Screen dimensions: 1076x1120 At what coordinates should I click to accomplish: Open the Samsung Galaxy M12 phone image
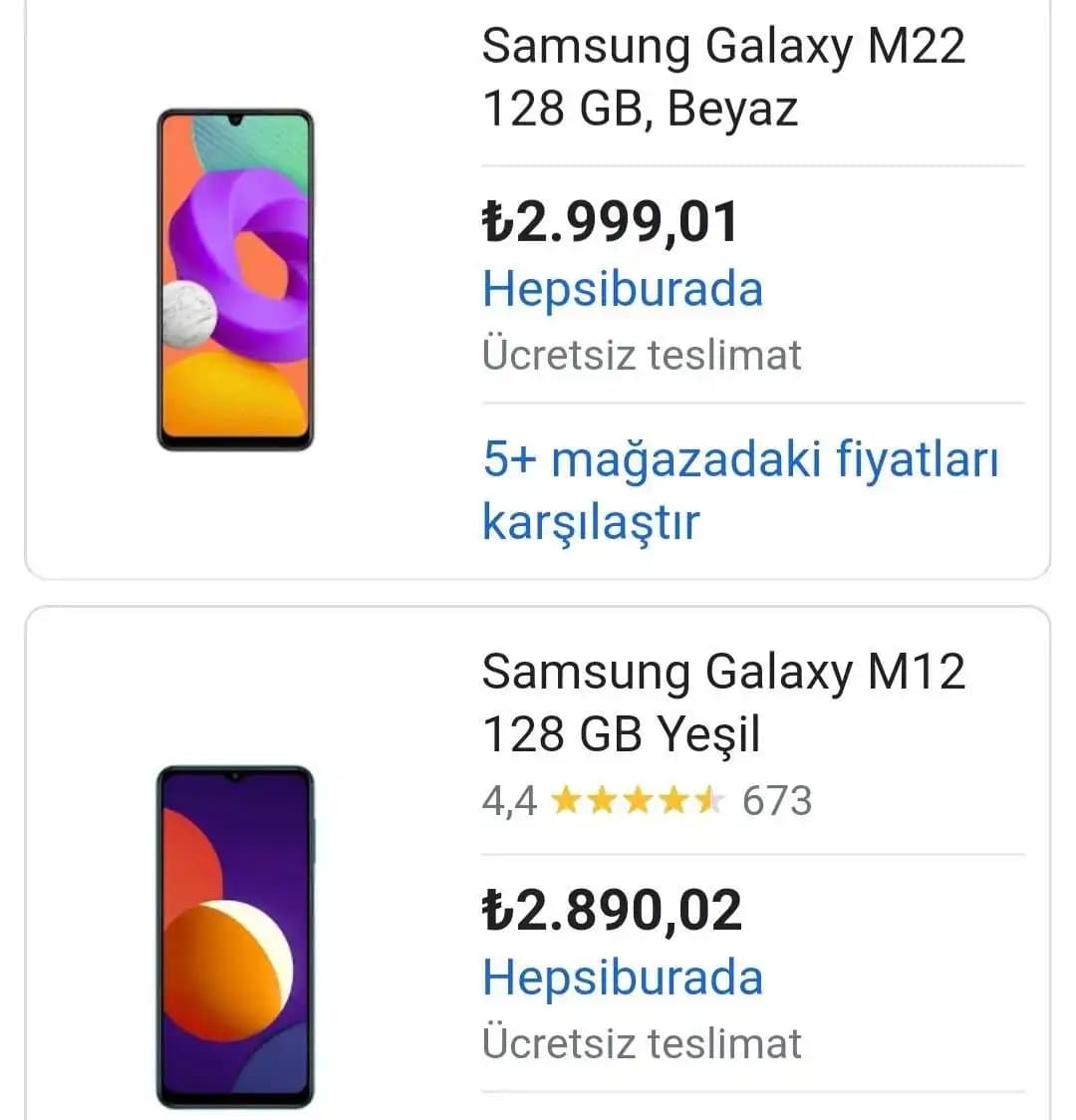pyautogui.click(x=235, y=937)
